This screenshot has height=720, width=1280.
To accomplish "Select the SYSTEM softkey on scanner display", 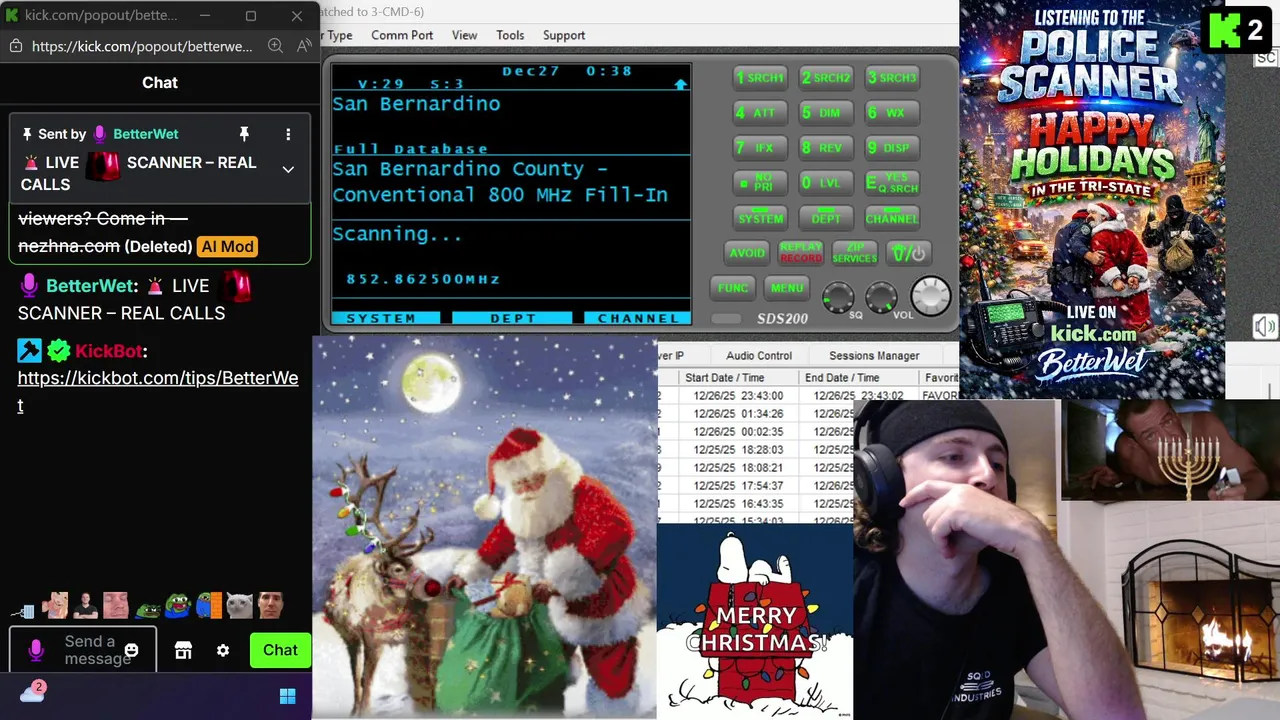I will 385,318.
